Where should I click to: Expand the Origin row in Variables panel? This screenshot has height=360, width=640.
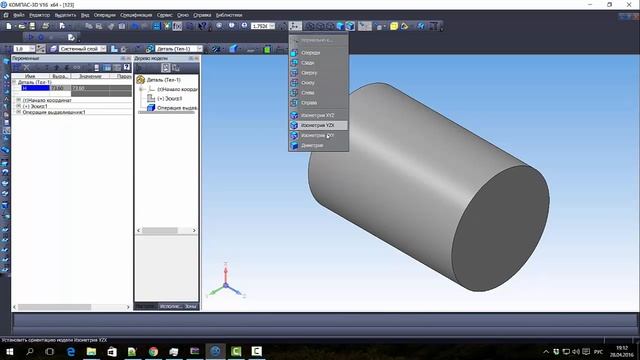click(18, 100)
